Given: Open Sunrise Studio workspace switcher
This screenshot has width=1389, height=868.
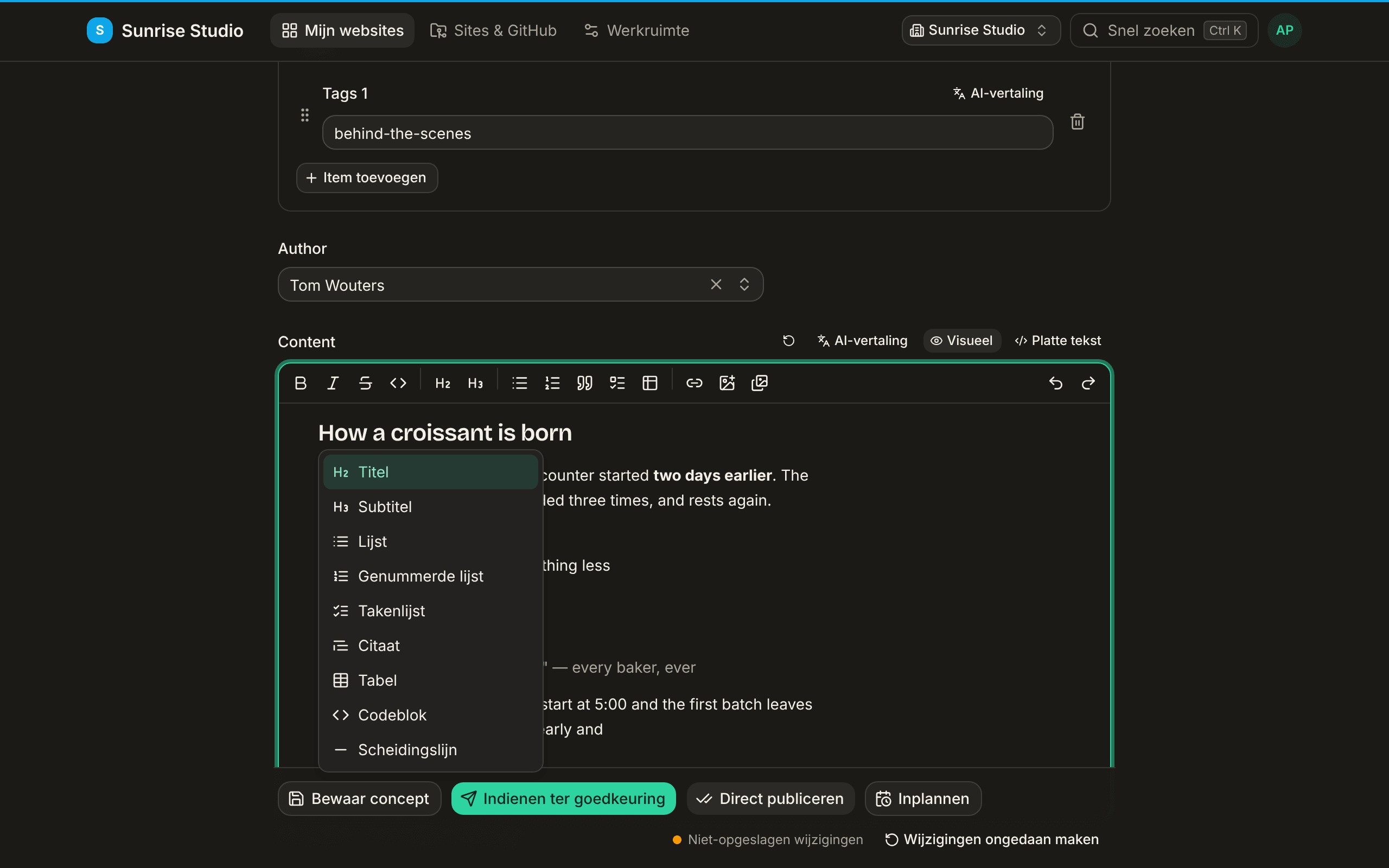Looking at the screenshot, I should (x=981, y=30).
